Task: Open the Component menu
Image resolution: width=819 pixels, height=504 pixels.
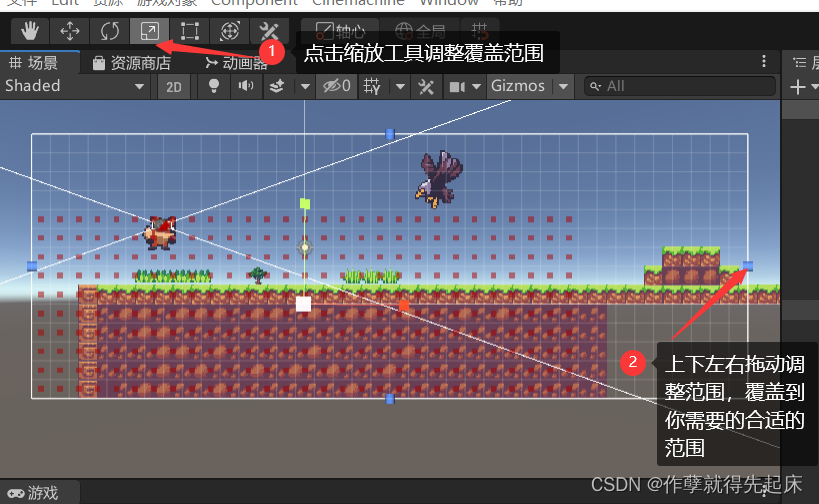Action: pos(254,3)
